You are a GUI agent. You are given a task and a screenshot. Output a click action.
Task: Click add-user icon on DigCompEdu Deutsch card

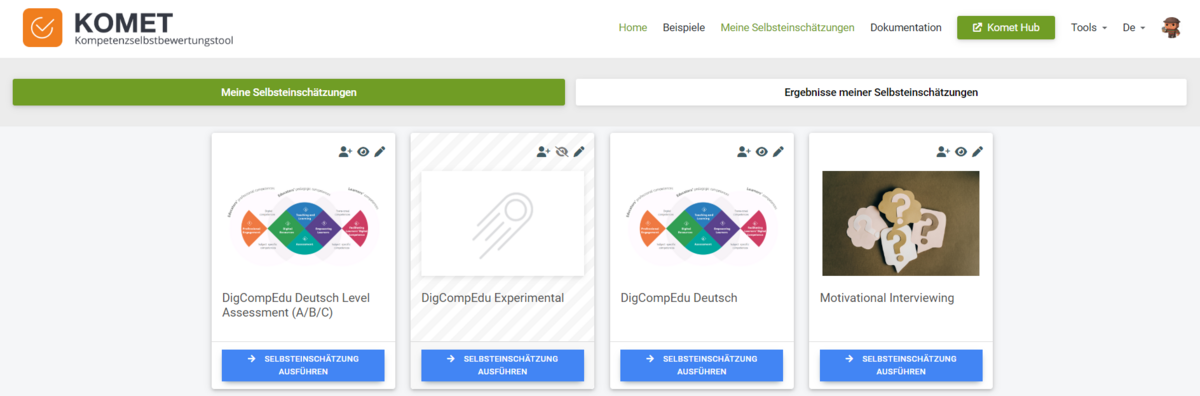[x=744, y=152]
